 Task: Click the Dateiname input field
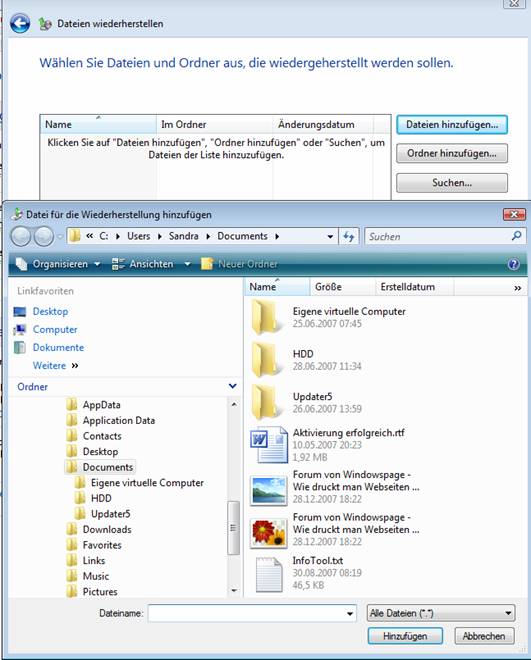252,613
